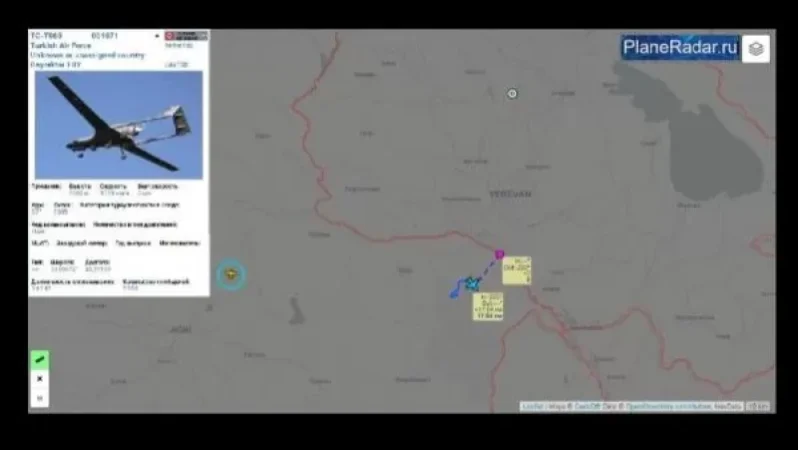Screen dimensions: 798x450
Task: Click Yerevan city label on map
Action: tap(510, 193)
